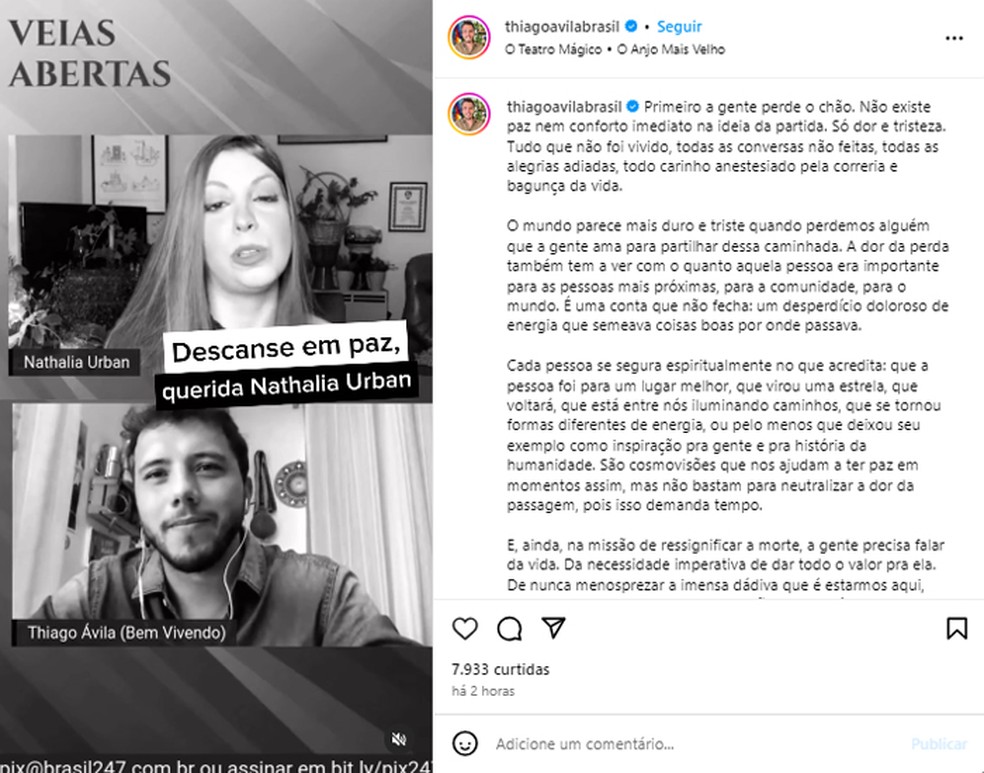Screen dimensions: 984x773
Task: Click caption verified badge next to username
Action: [x=633, y=106]
